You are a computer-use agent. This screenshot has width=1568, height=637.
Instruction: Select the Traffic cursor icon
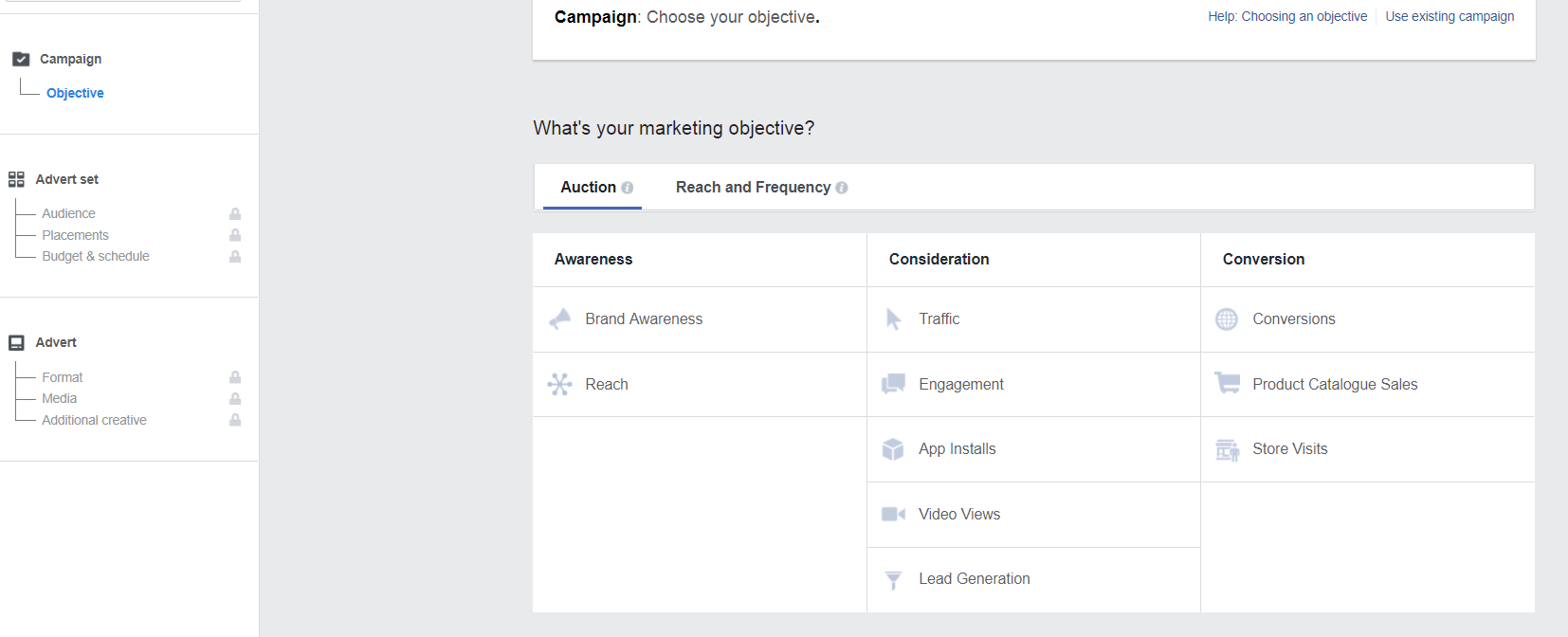pyautogui.click(x=893, y=319)
